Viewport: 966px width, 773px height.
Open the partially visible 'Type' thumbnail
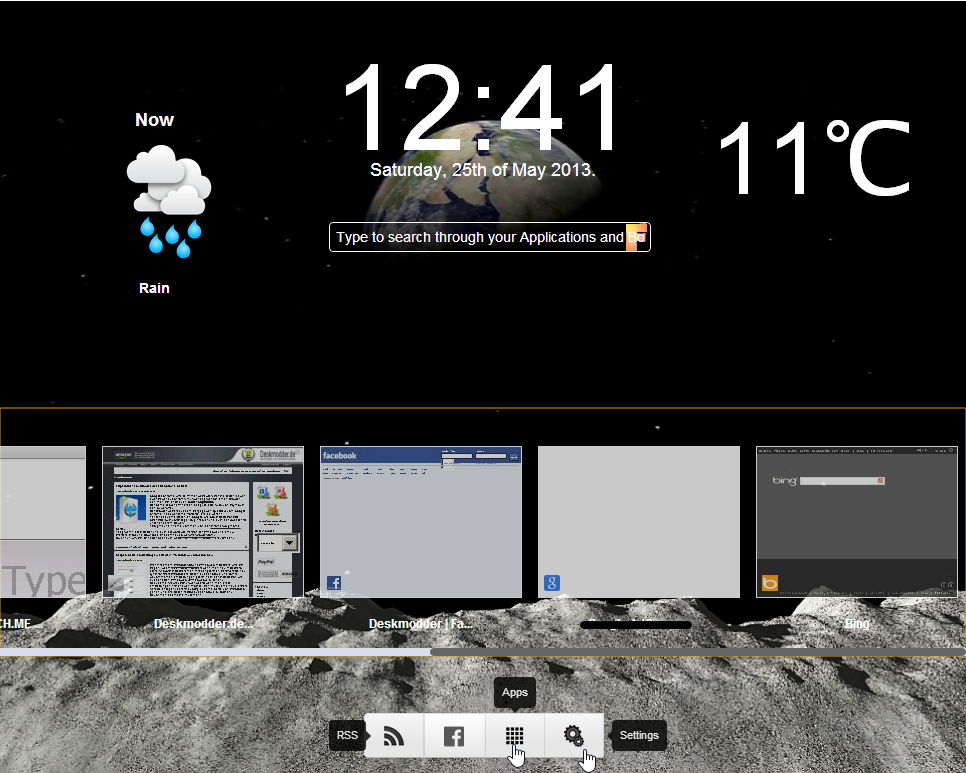click(x=43, y=522)
